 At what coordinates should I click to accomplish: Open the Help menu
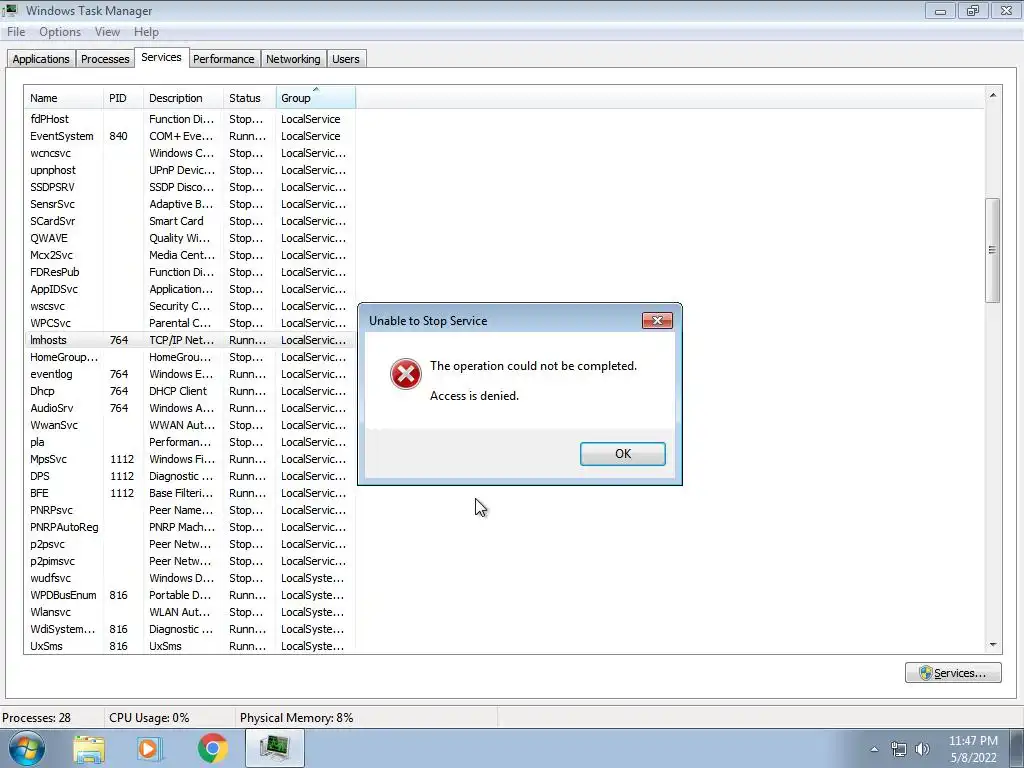(x=146, y=32)
